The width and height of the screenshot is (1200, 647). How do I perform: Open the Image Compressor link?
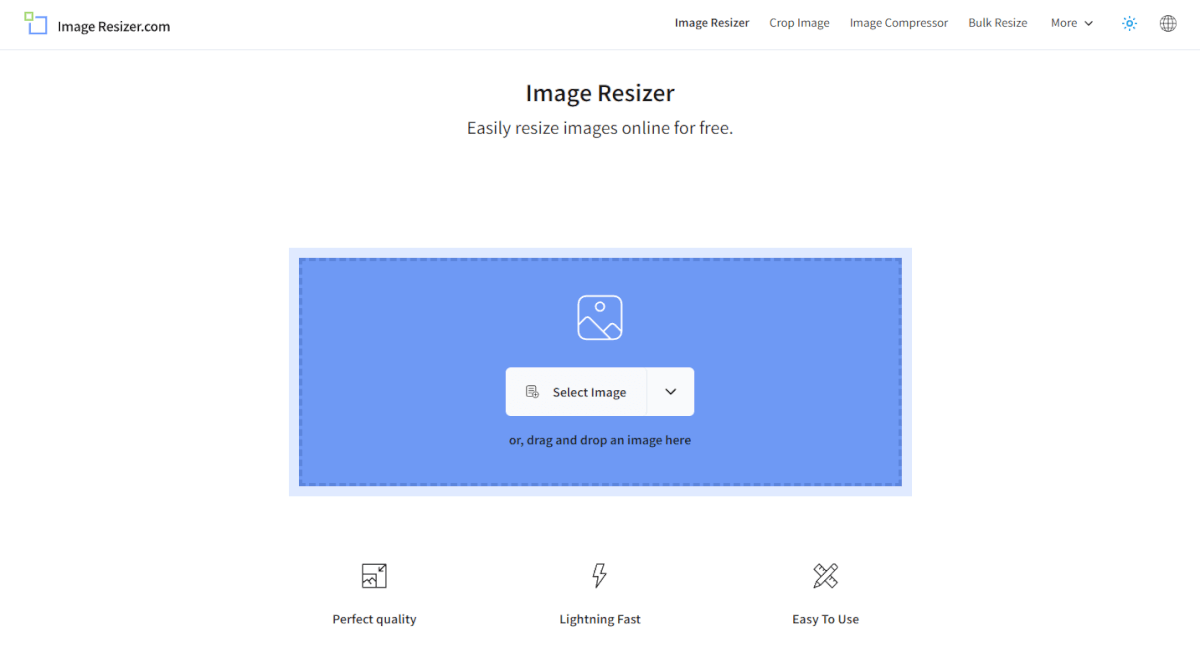[x=898, y=23]
